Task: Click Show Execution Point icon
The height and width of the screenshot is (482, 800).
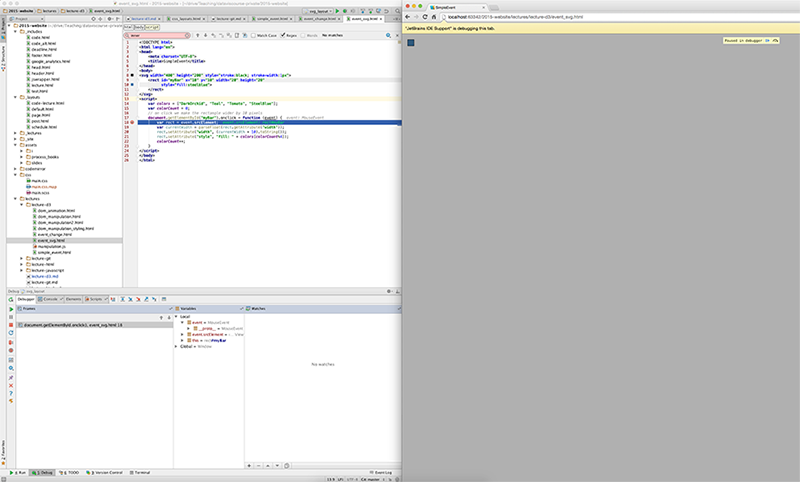Action: click(x=113, y=299)
